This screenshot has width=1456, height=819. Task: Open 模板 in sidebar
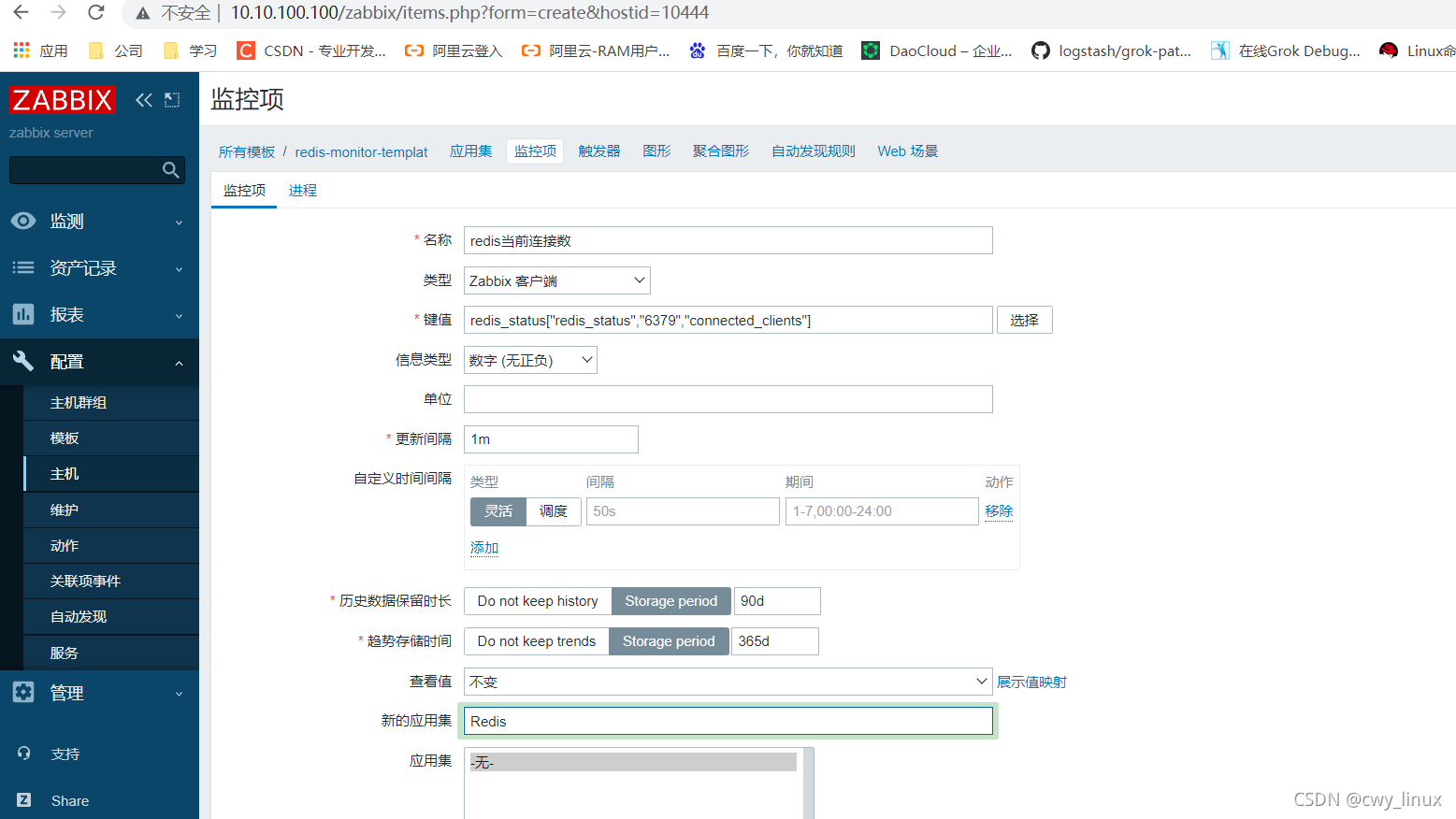pos(111,438)
